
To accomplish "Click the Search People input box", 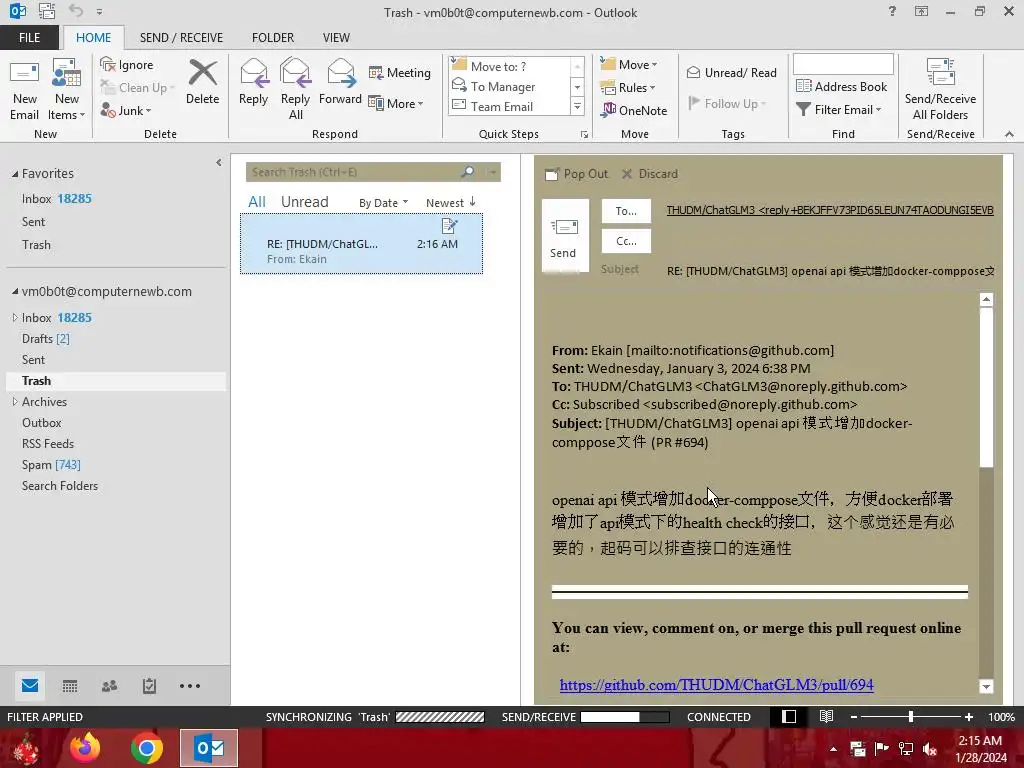I will click(843, 64).
